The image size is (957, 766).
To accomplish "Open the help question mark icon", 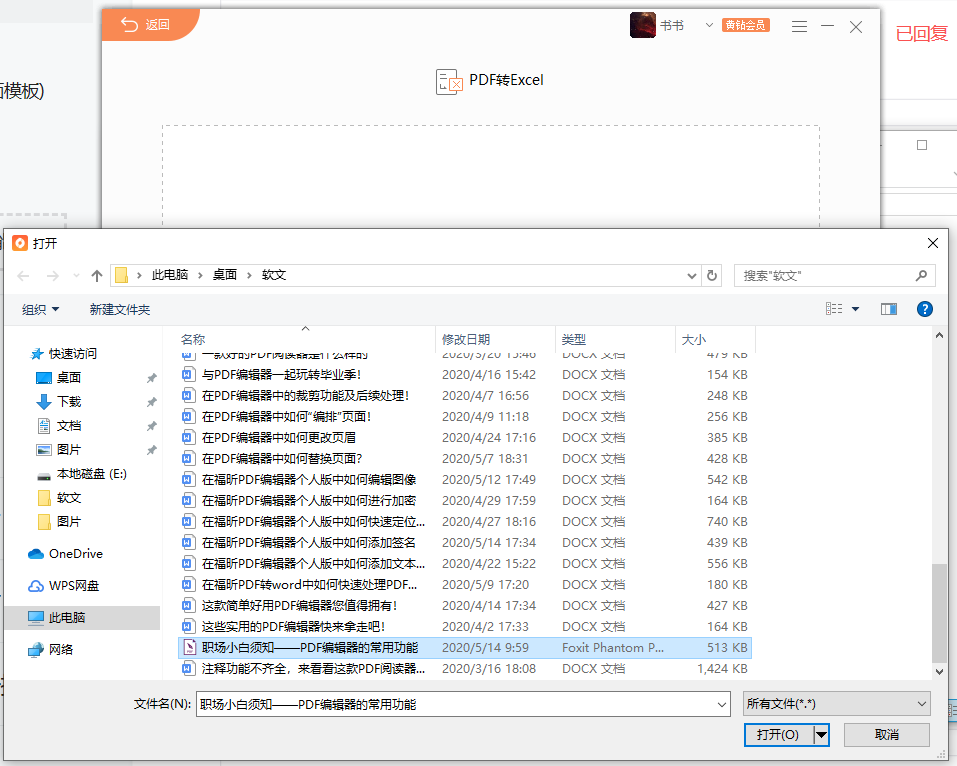I will pyautogui.click(x=924, y=308).
